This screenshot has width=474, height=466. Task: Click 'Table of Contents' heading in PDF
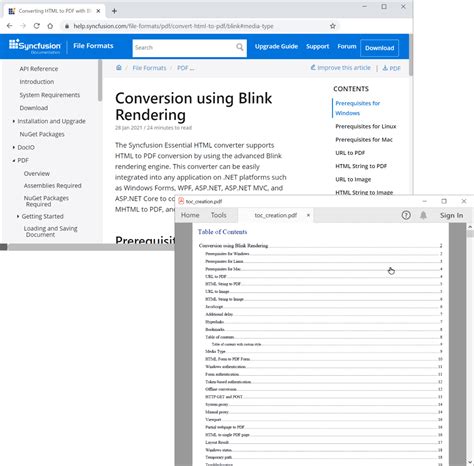click(x=222, y=232)
